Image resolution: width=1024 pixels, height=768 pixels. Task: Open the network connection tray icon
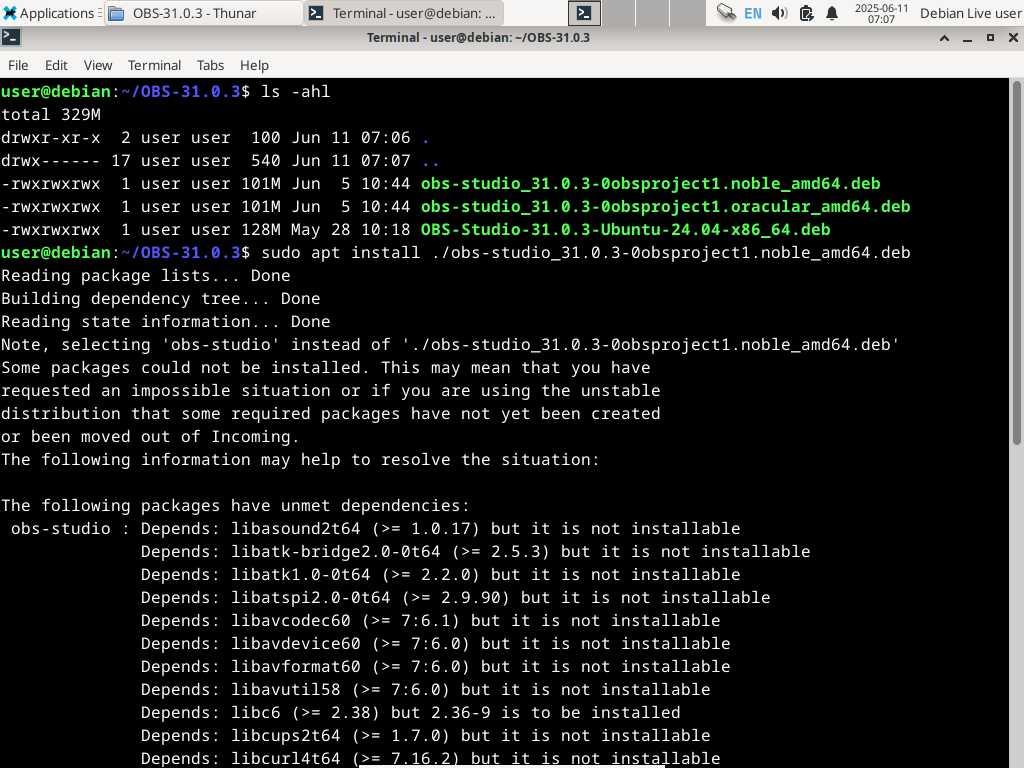tap(726, 13)
